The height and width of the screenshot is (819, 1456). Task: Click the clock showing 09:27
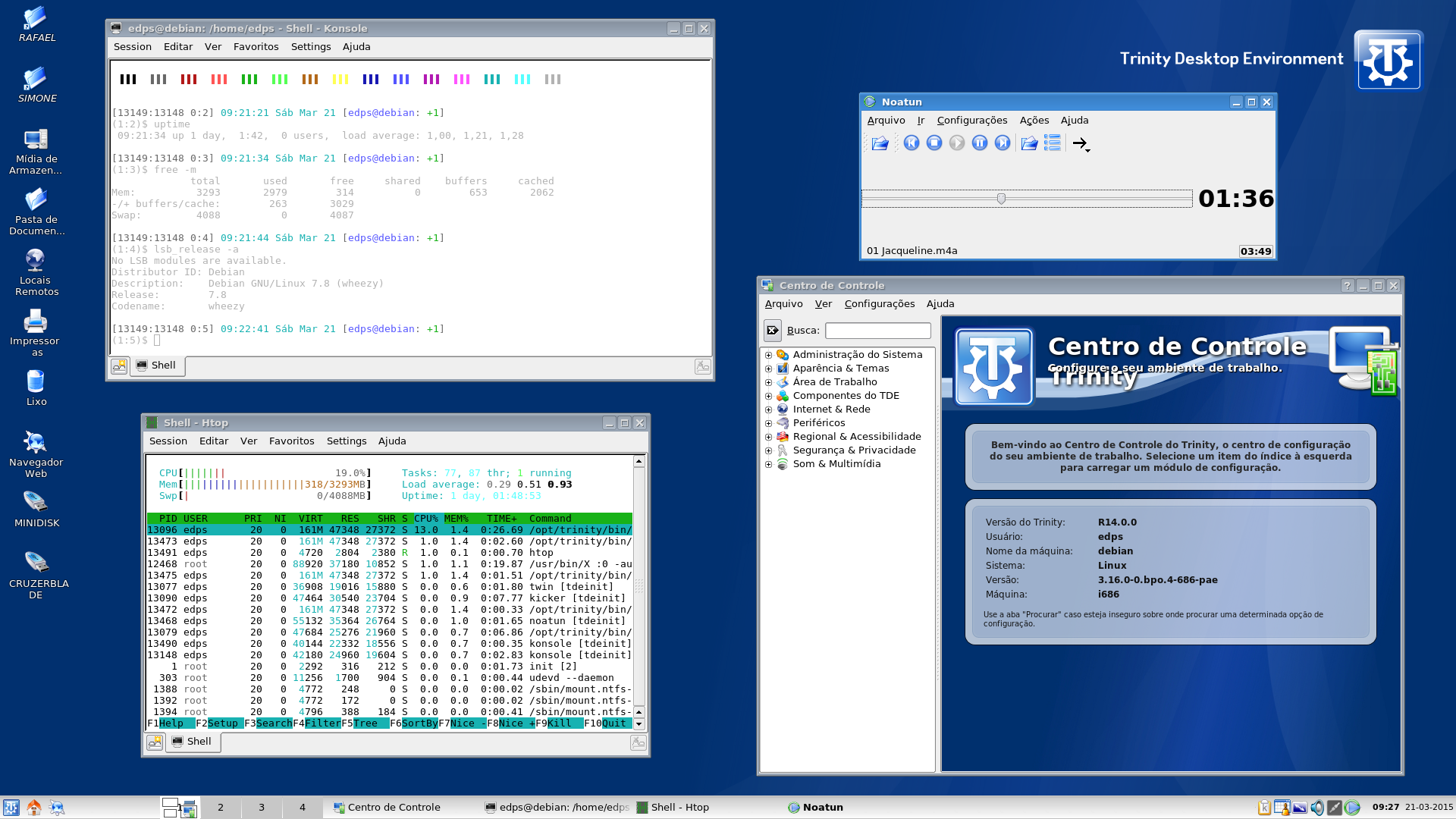click(1385, 807)
